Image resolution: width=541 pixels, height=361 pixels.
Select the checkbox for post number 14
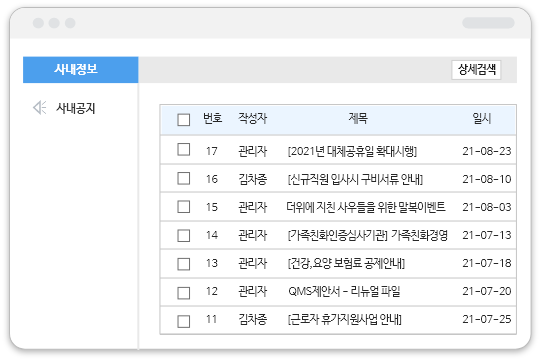coord(184,236)
